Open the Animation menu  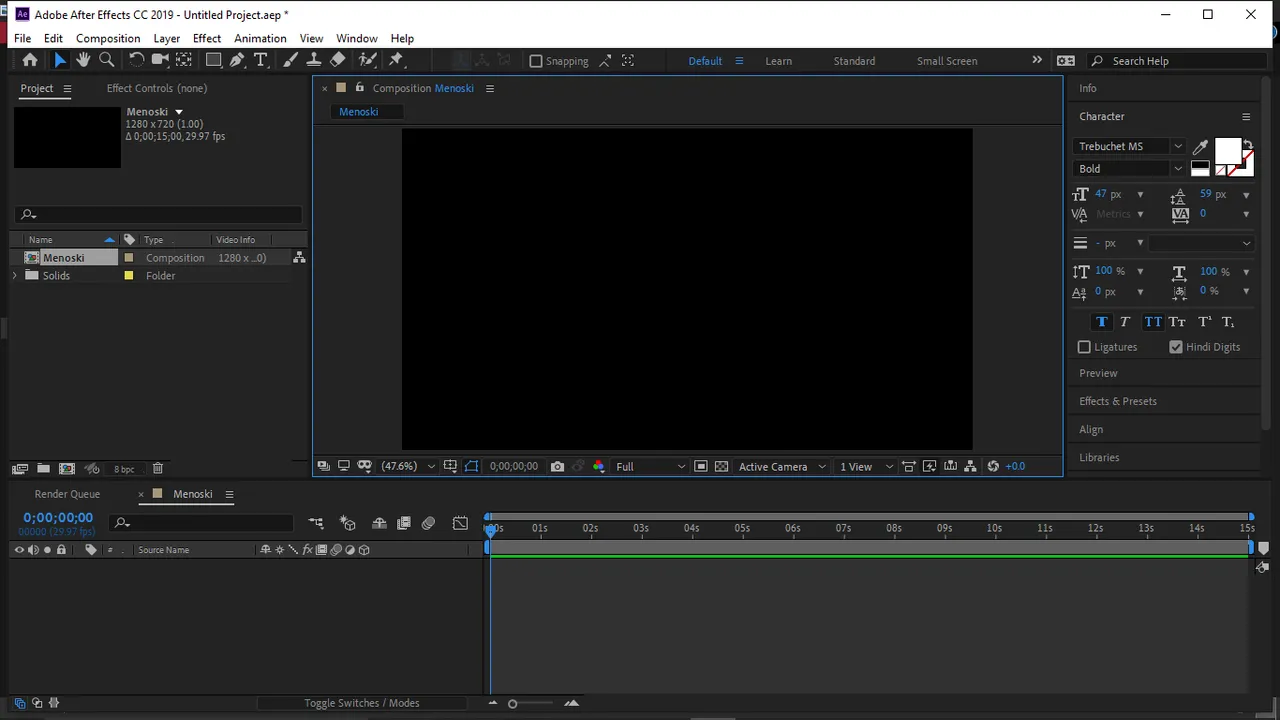tap(260, 38)
